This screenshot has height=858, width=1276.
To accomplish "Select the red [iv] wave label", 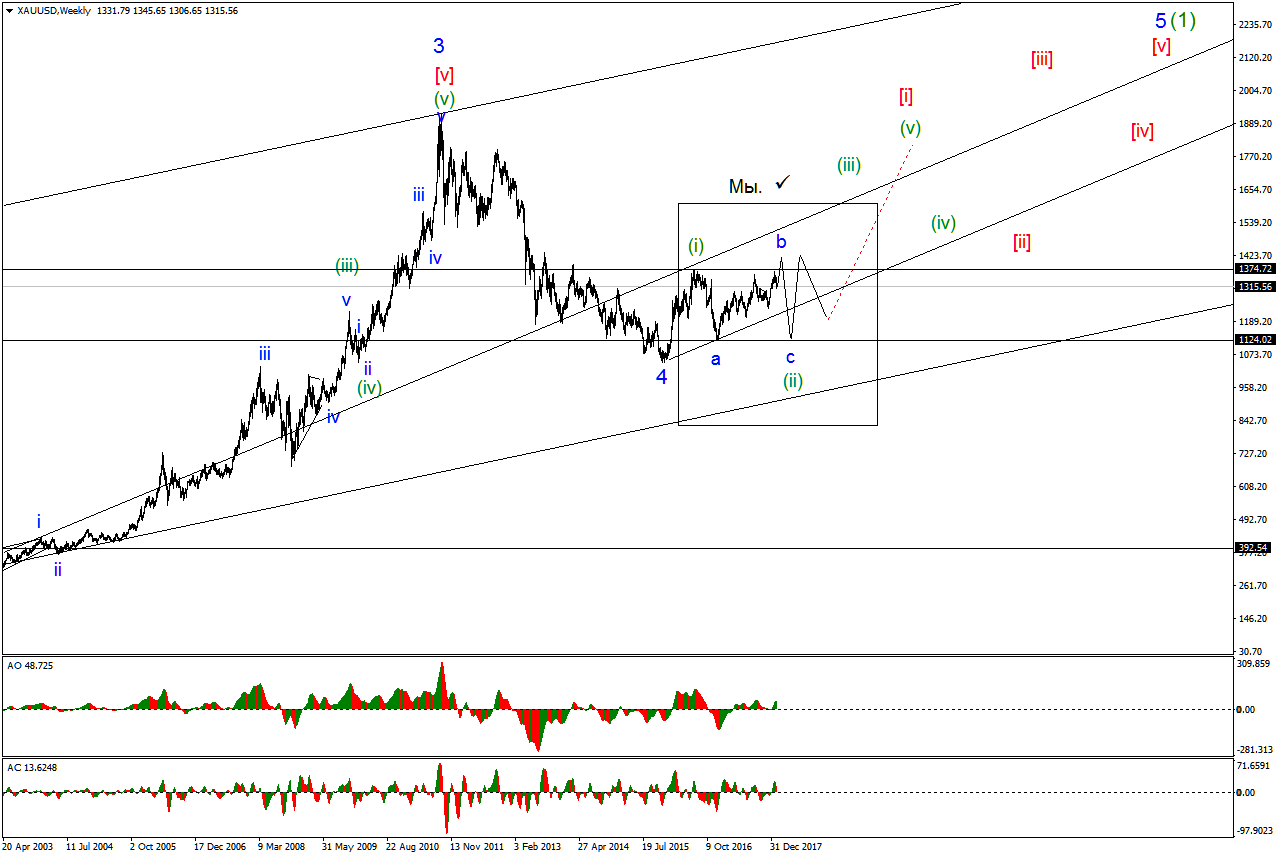I will [1142, 130].
